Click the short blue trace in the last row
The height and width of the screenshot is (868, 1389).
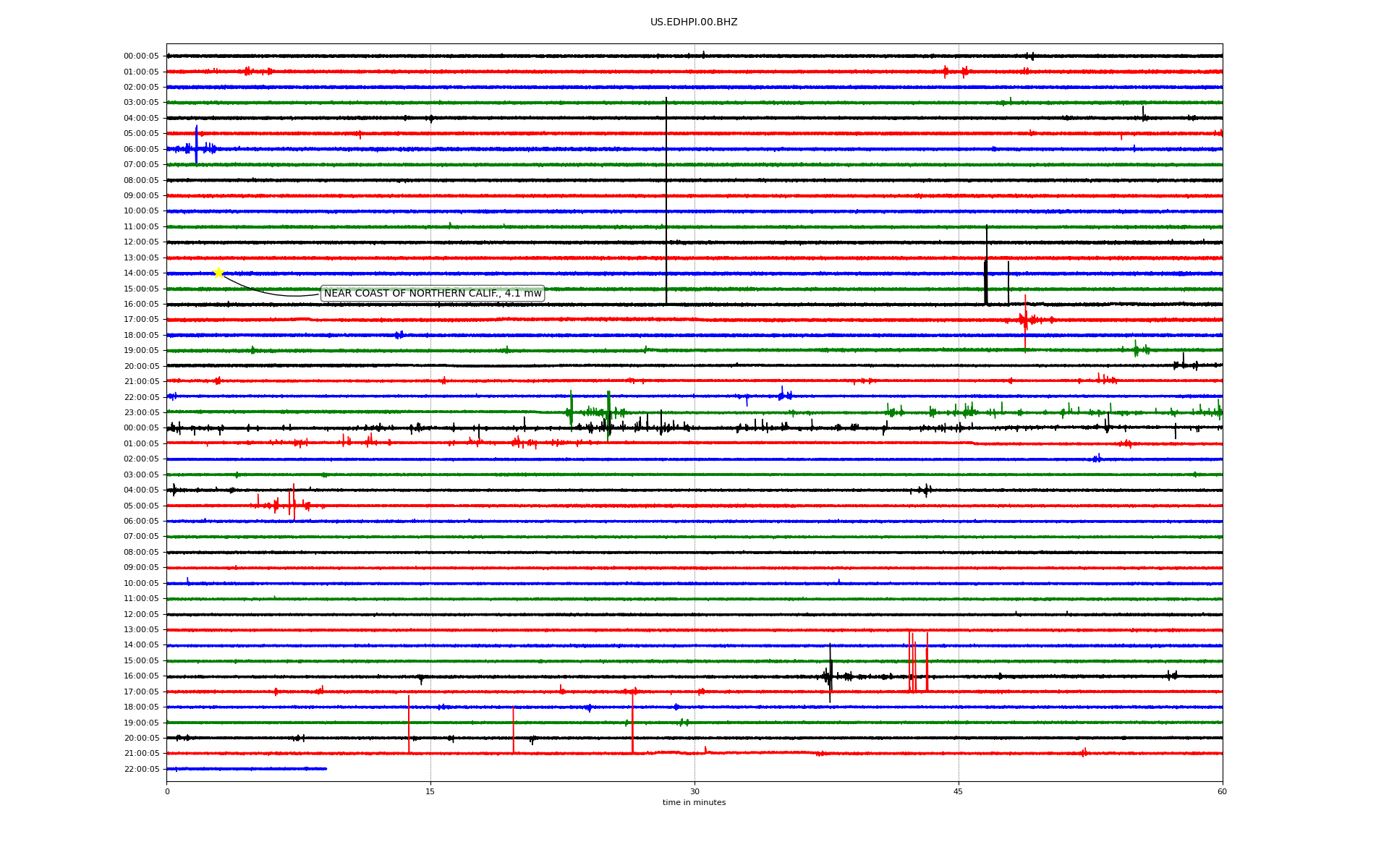(x=246, y=769)
